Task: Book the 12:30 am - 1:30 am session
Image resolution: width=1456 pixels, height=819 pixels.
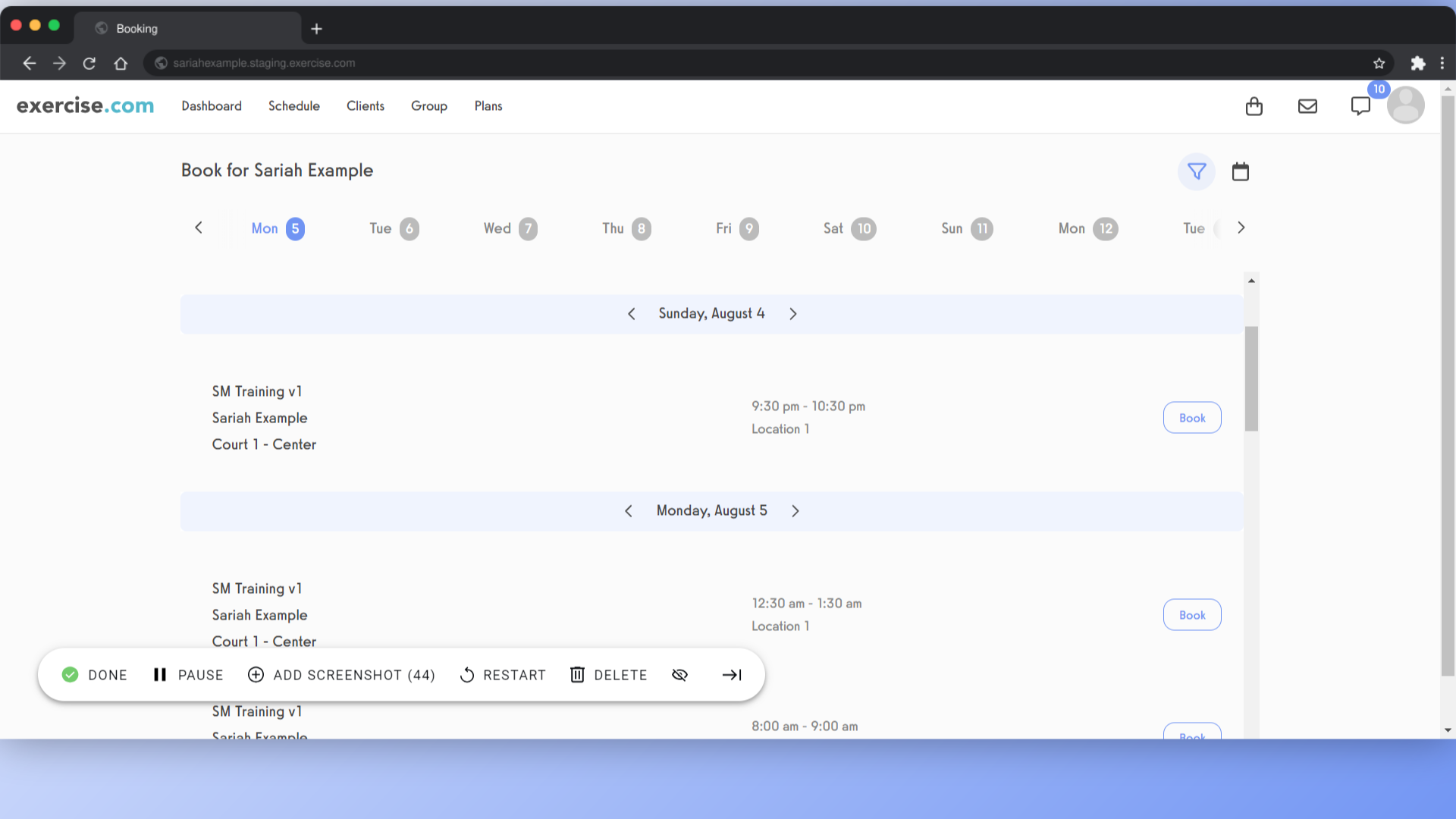Action: [1192, 615]
